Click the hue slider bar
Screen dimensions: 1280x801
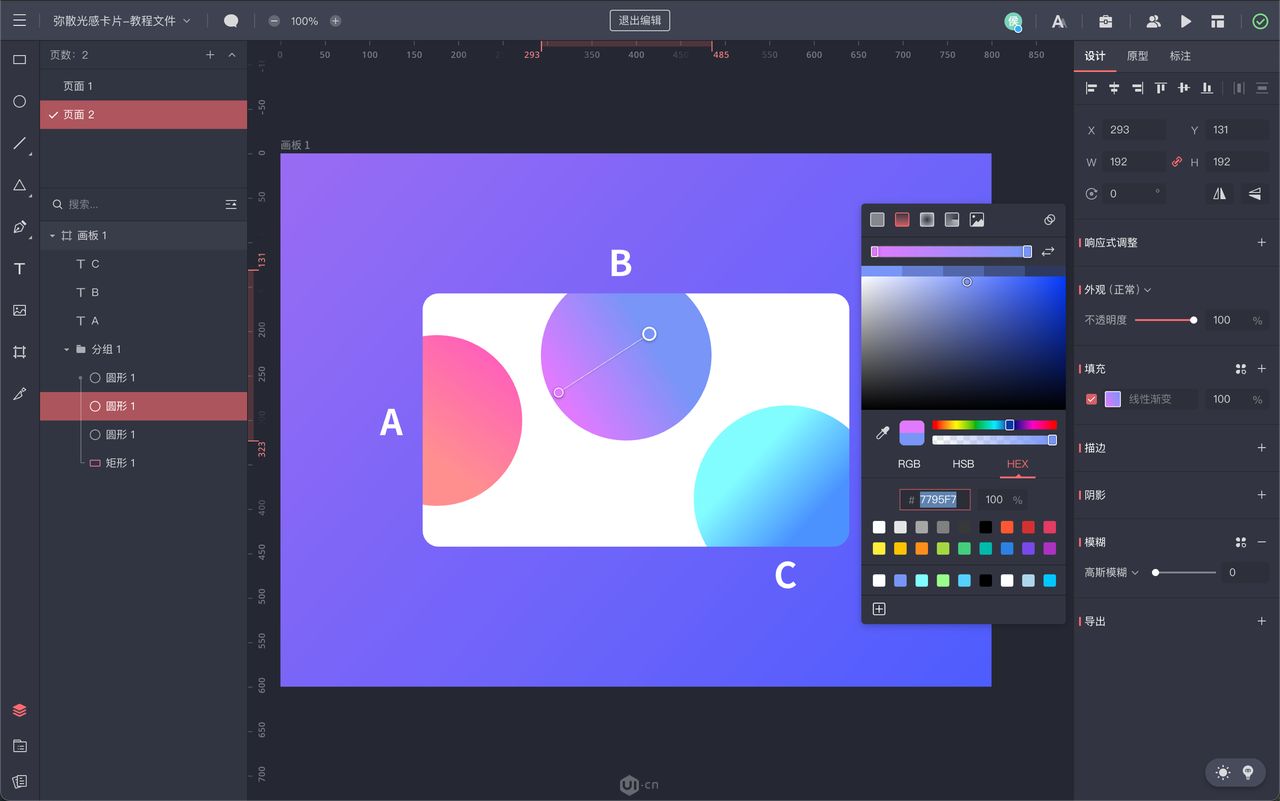click(994, 425)
